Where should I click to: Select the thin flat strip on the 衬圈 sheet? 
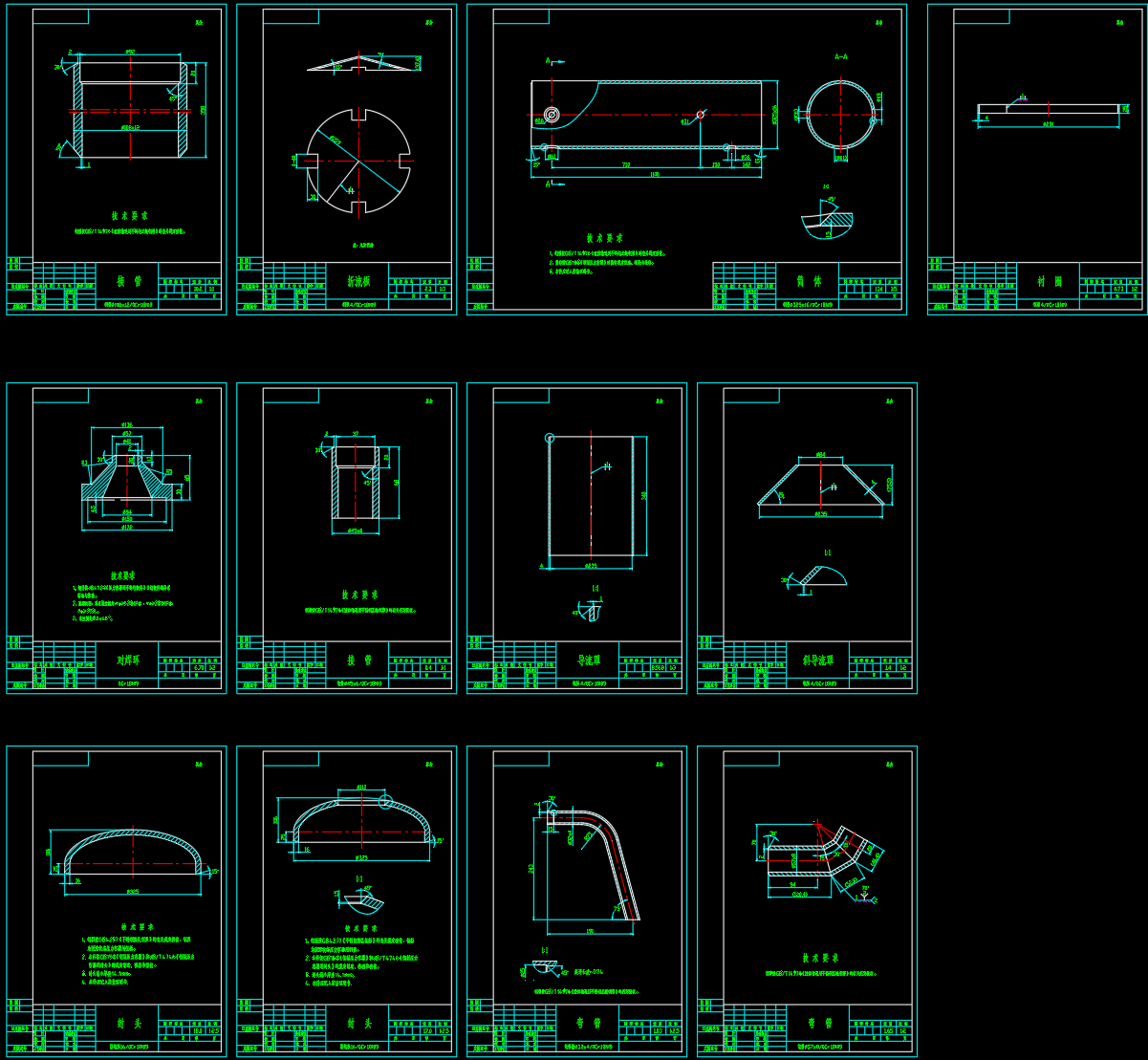click(1049, 109)
